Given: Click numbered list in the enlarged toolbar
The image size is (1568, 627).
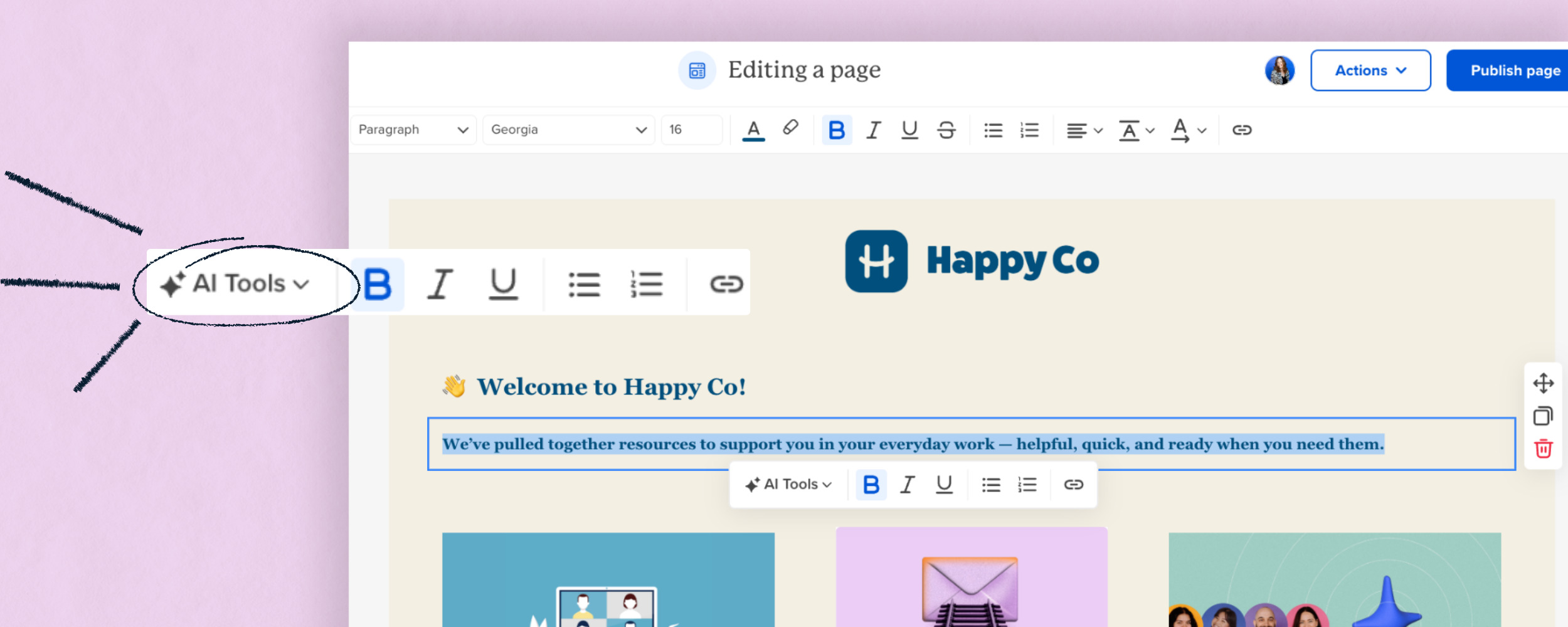Looking at the screenshot, I should (646, 285).
